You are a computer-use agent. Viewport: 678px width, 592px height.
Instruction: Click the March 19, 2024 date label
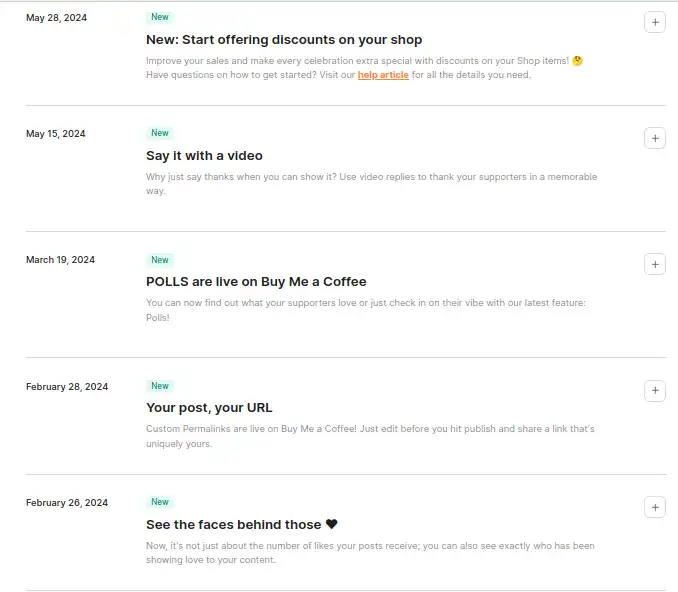(x=60, y=260)
